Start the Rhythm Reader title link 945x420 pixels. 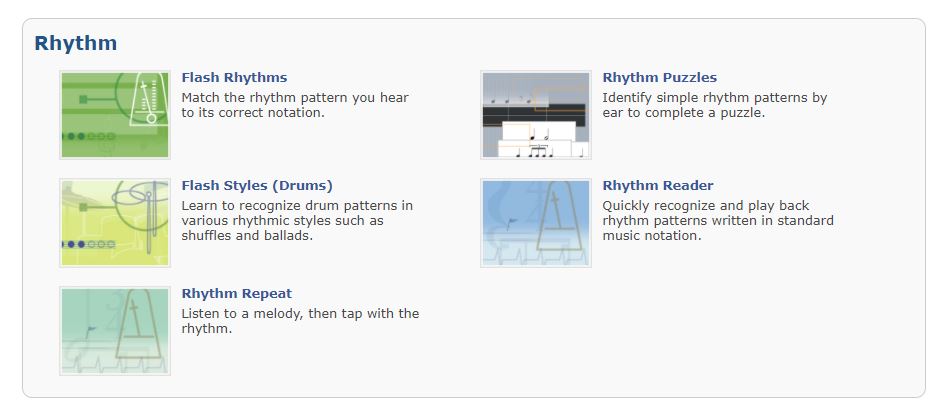[x=657, y=185]
